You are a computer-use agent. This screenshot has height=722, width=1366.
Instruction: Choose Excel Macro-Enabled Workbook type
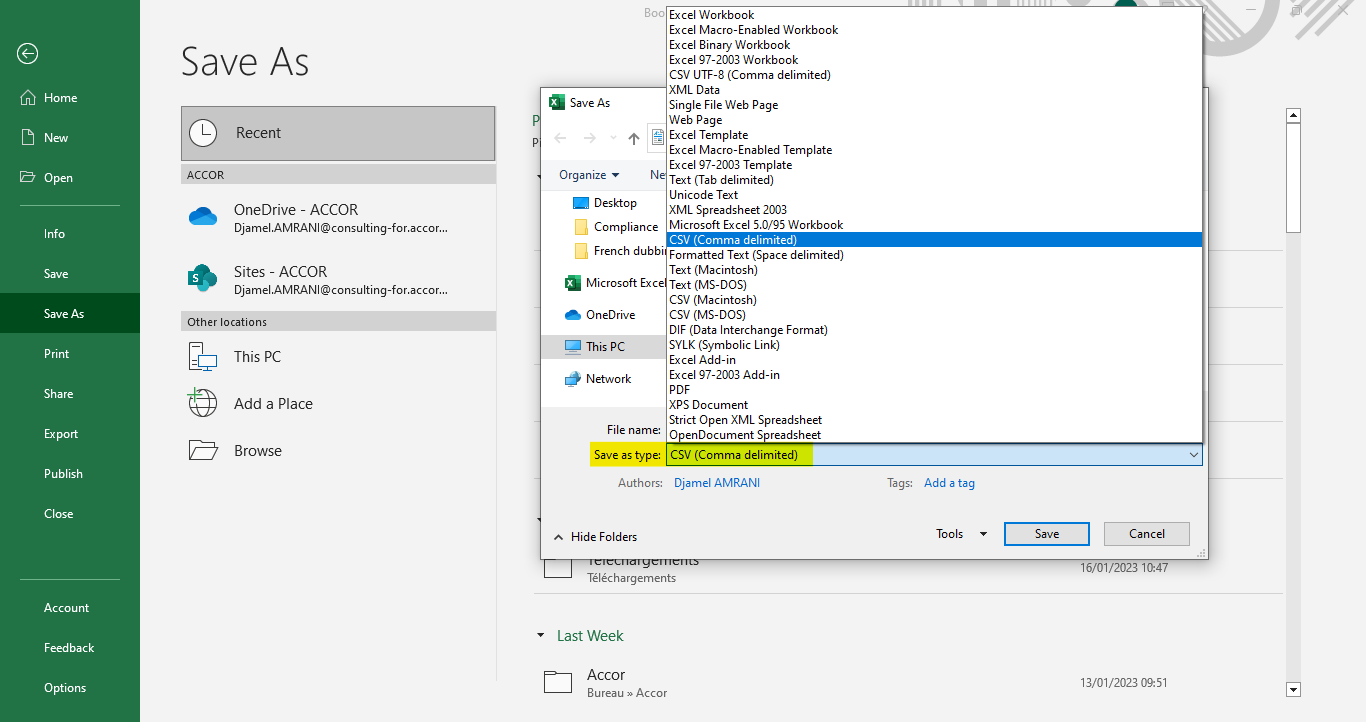click(x=934, y=30)
